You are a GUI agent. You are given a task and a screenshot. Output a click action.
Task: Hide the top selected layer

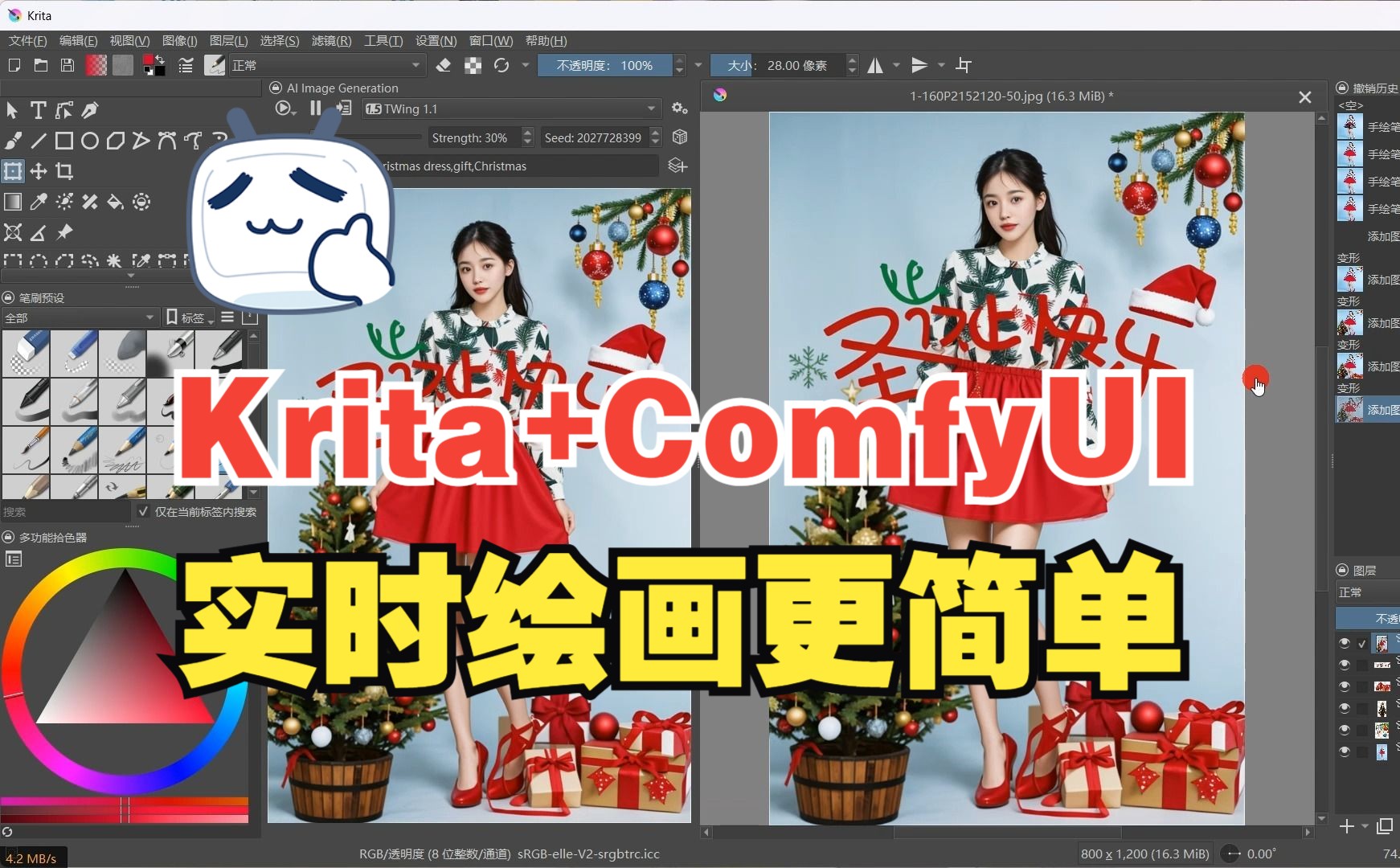point(1345,643)
